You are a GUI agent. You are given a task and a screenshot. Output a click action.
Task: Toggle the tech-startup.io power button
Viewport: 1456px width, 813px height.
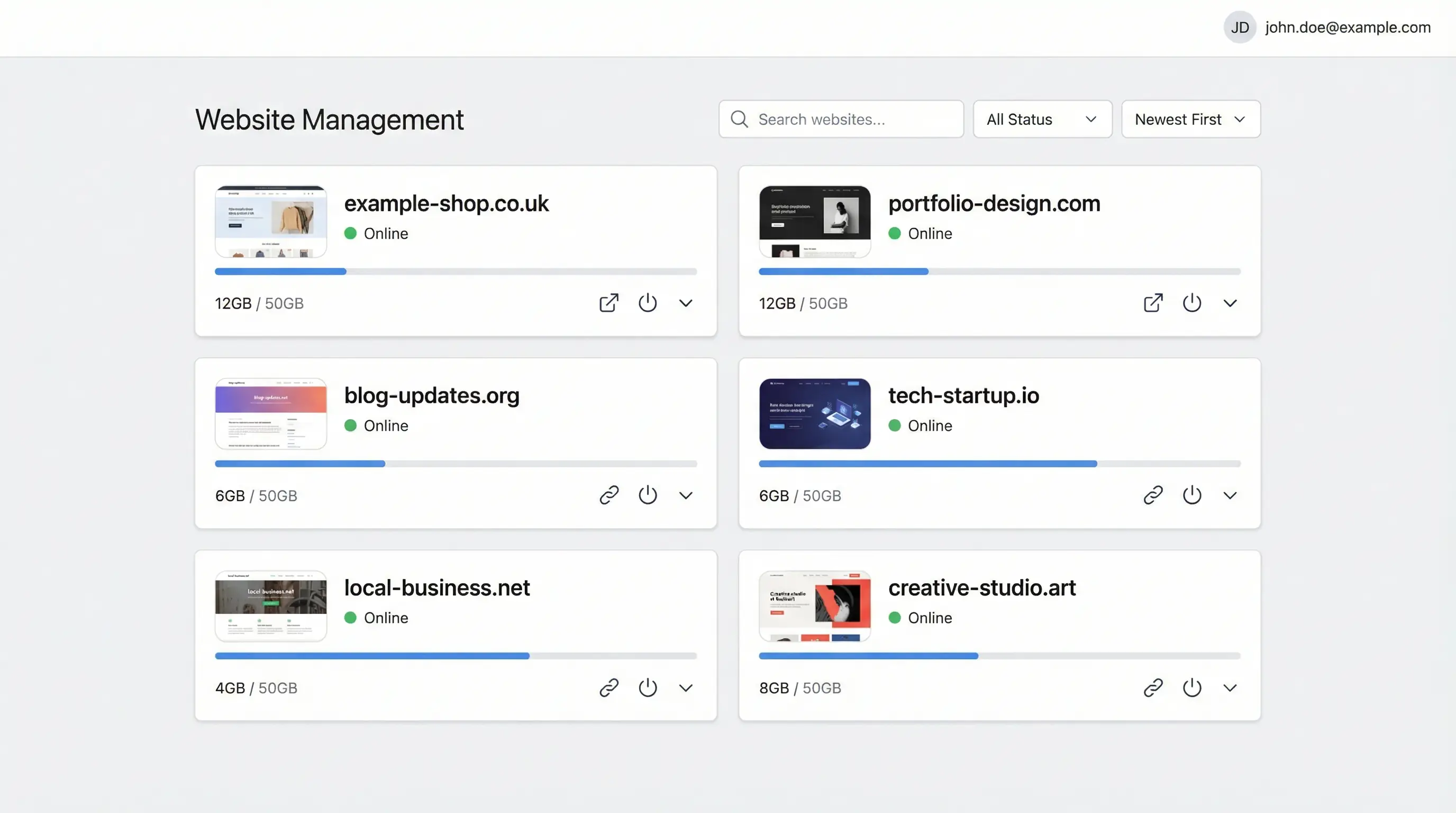click(1192, 495)
